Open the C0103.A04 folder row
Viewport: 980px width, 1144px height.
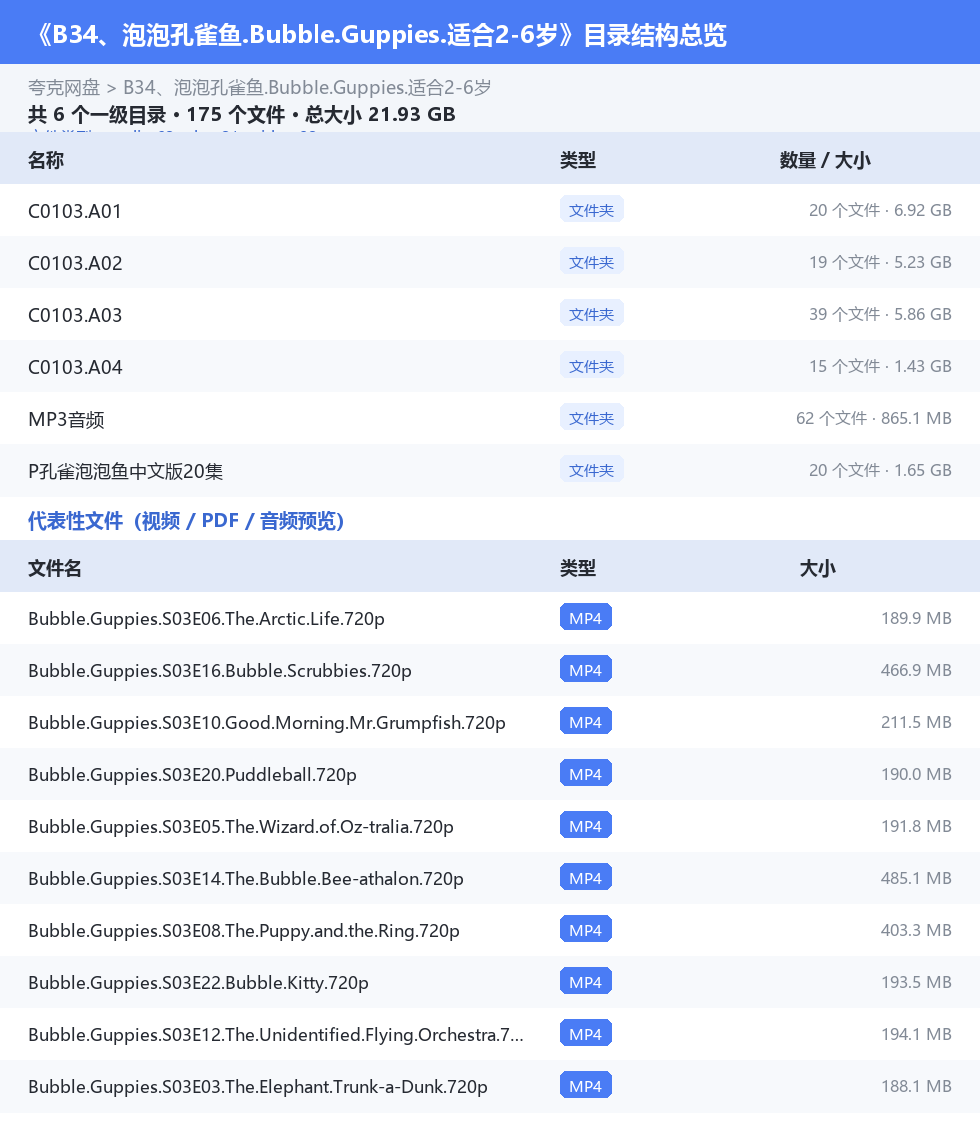coord(490,366)
